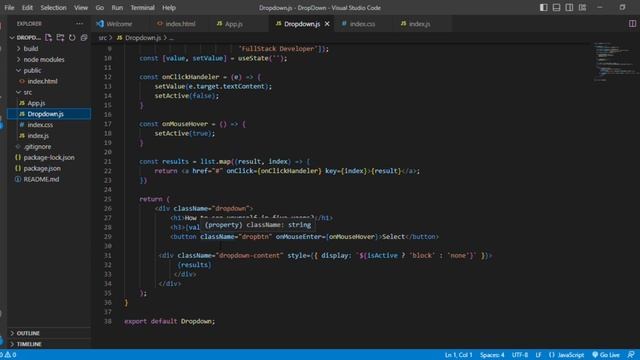This screenshot has height=360, width=640.
Task: Collapse all folders in Explorer
Action: pyautogui.click(x=84, y=38)
